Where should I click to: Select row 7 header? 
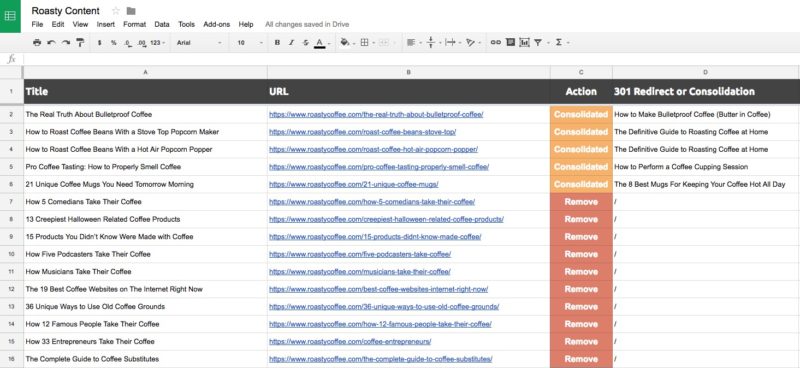[12, 202]
